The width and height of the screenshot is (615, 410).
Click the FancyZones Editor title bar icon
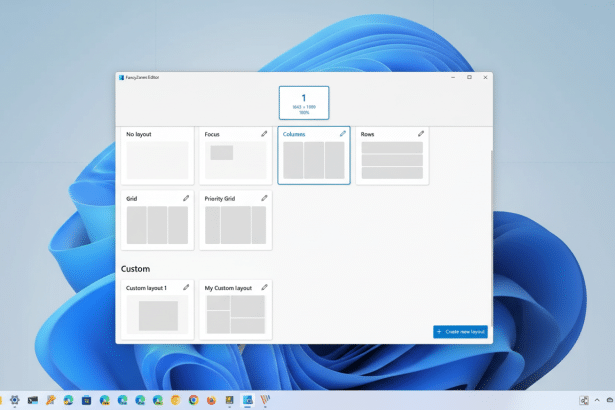coord(122,78)
